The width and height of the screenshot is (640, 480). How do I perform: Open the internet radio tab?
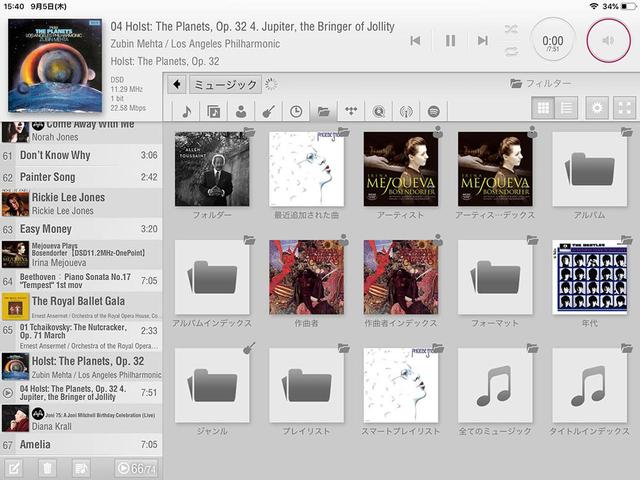[406, 111]
